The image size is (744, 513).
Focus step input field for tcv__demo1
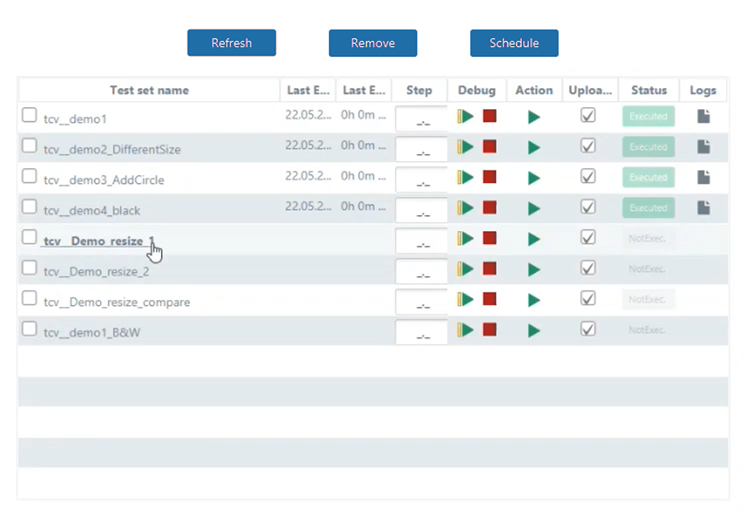[421, 119]
